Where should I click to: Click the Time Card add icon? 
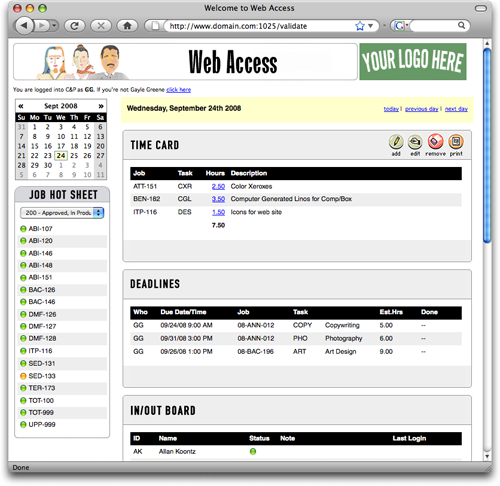tap(396, 142)
